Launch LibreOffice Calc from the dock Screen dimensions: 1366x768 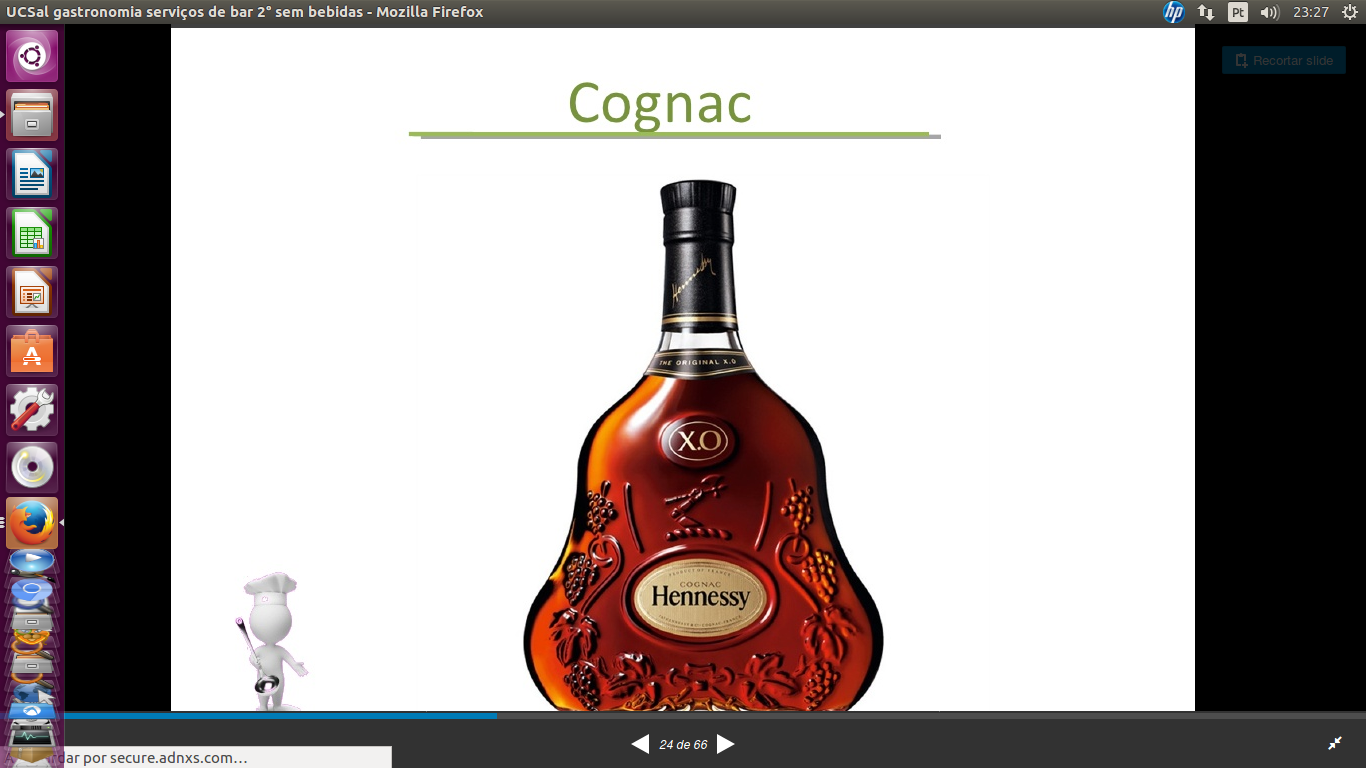32,233
